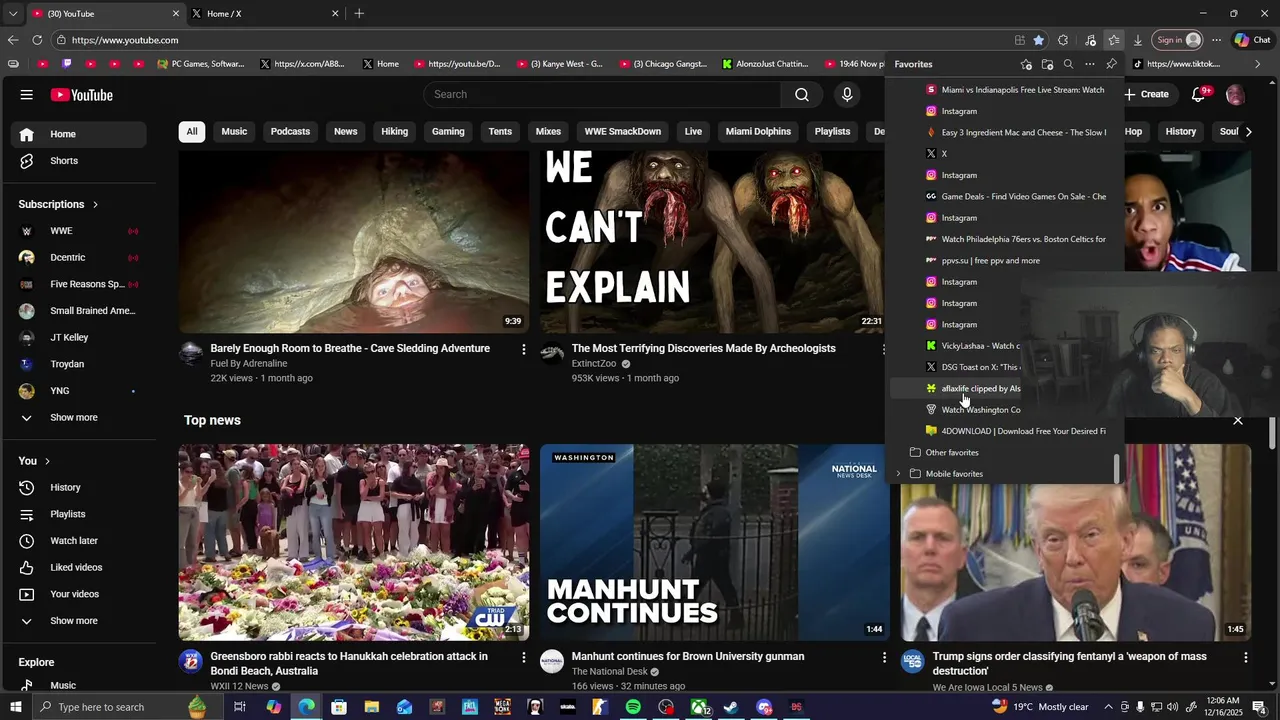1280x720 pixels.
Task: Open the YouTube hamburger guide menu
Action: [x=26, y=95]
